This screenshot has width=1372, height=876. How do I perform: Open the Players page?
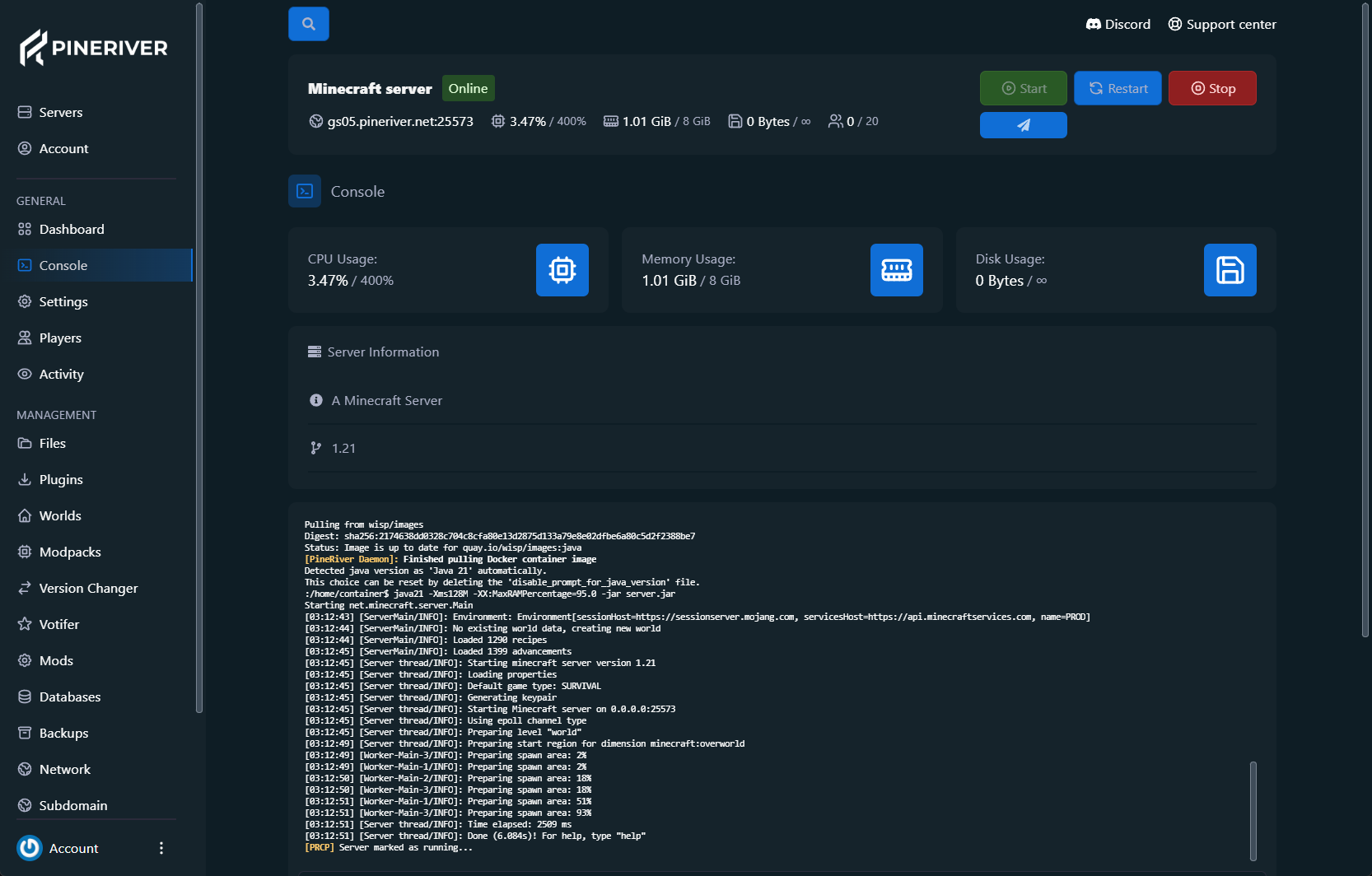[96, 338]
